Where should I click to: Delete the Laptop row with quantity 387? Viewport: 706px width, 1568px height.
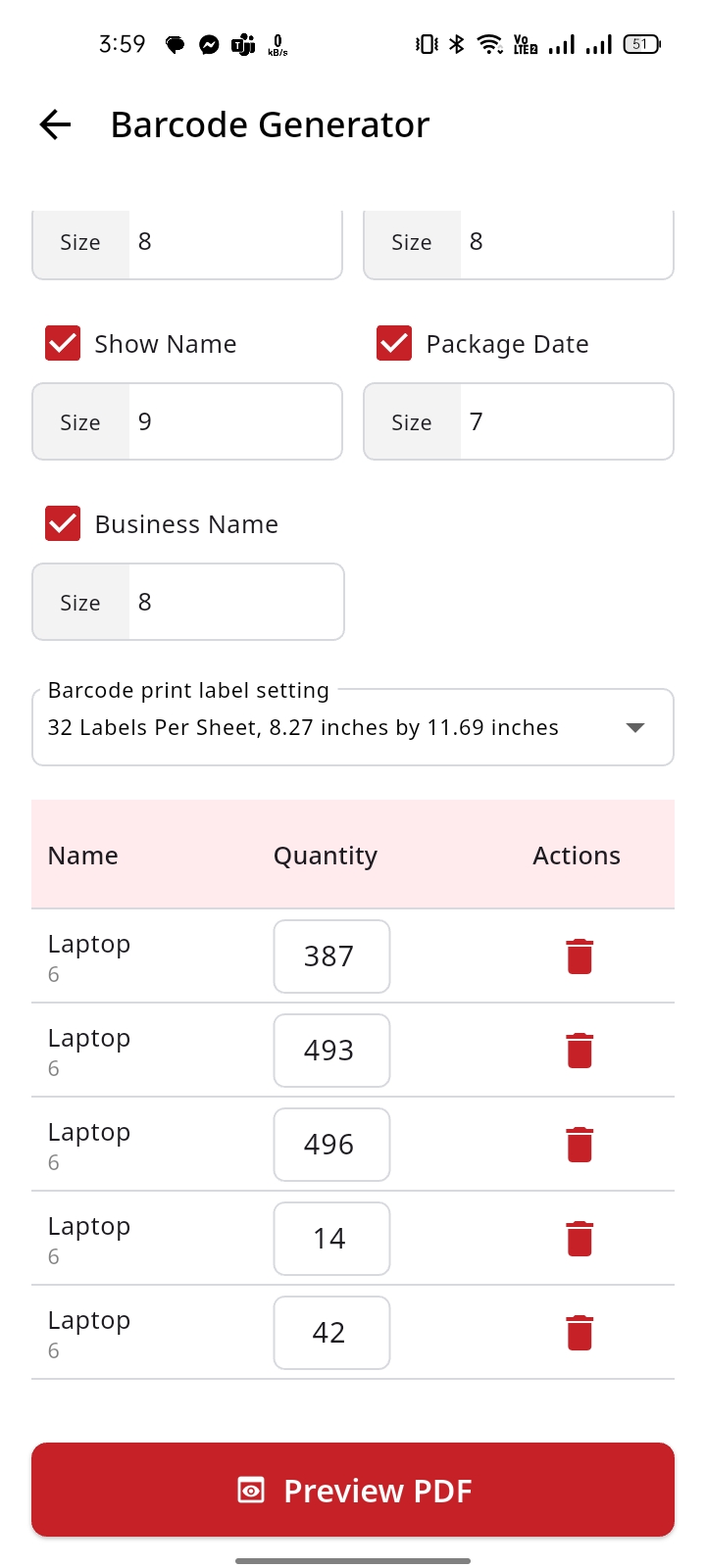tap(580, 956)
